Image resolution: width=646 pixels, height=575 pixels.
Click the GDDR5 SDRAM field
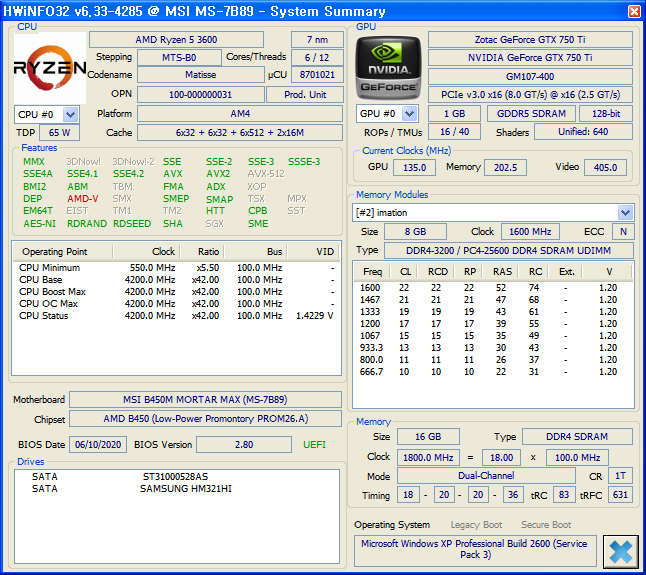coord(531,114)
